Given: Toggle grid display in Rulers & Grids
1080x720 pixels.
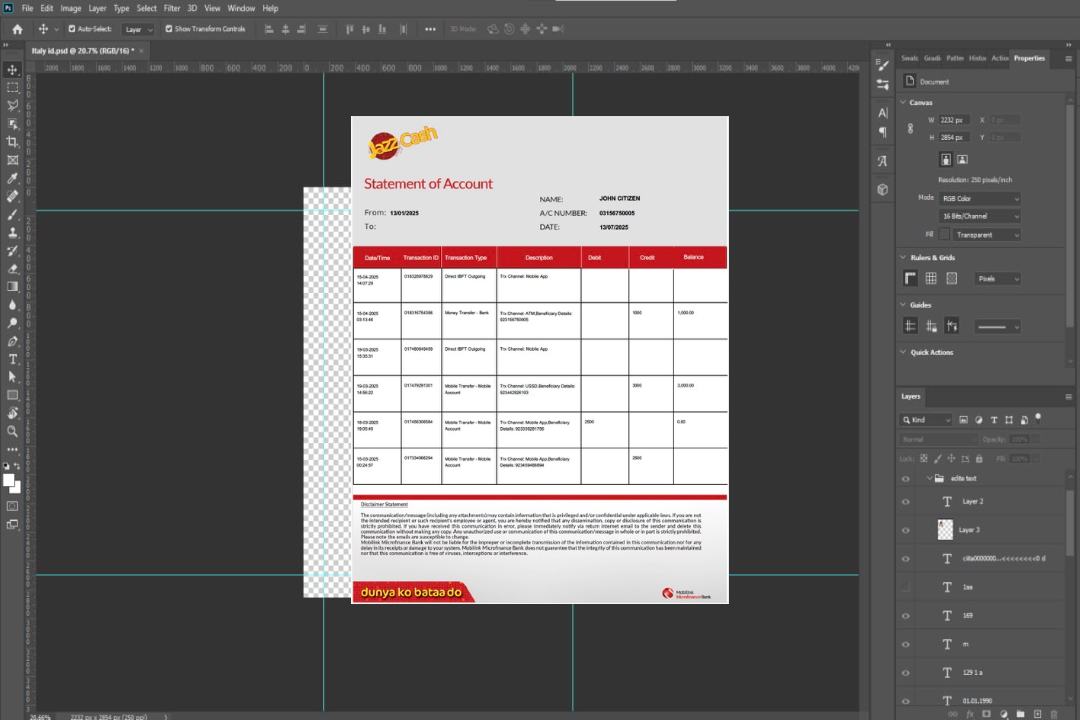Looking at the screenshot, I should (931, 278).
